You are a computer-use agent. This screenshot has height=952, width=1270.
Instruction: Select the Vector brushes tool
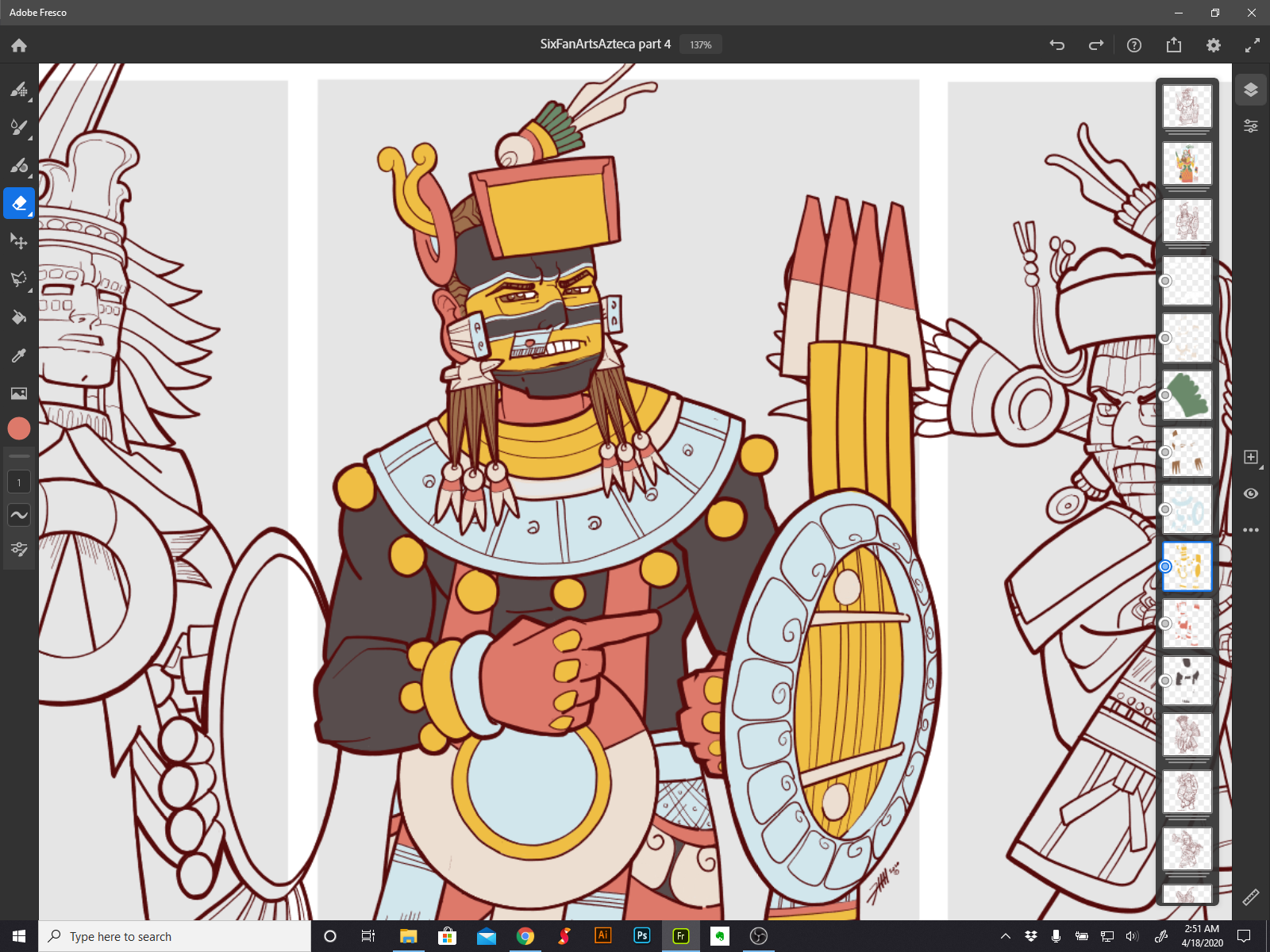click(x=19, y=165)
